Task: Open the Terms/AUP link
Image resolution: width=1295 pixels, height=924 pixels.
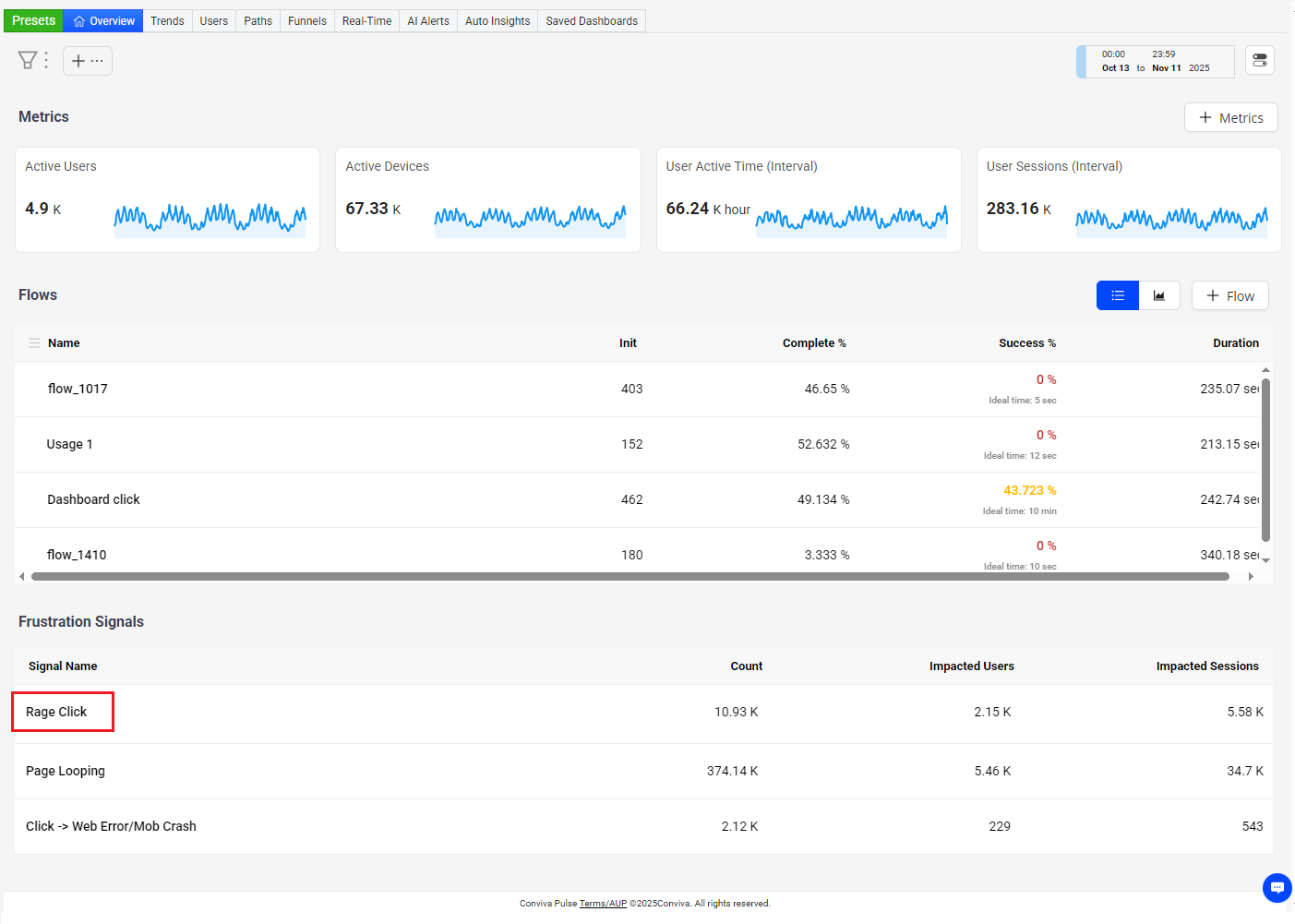Action: click(x=603, y=904)
